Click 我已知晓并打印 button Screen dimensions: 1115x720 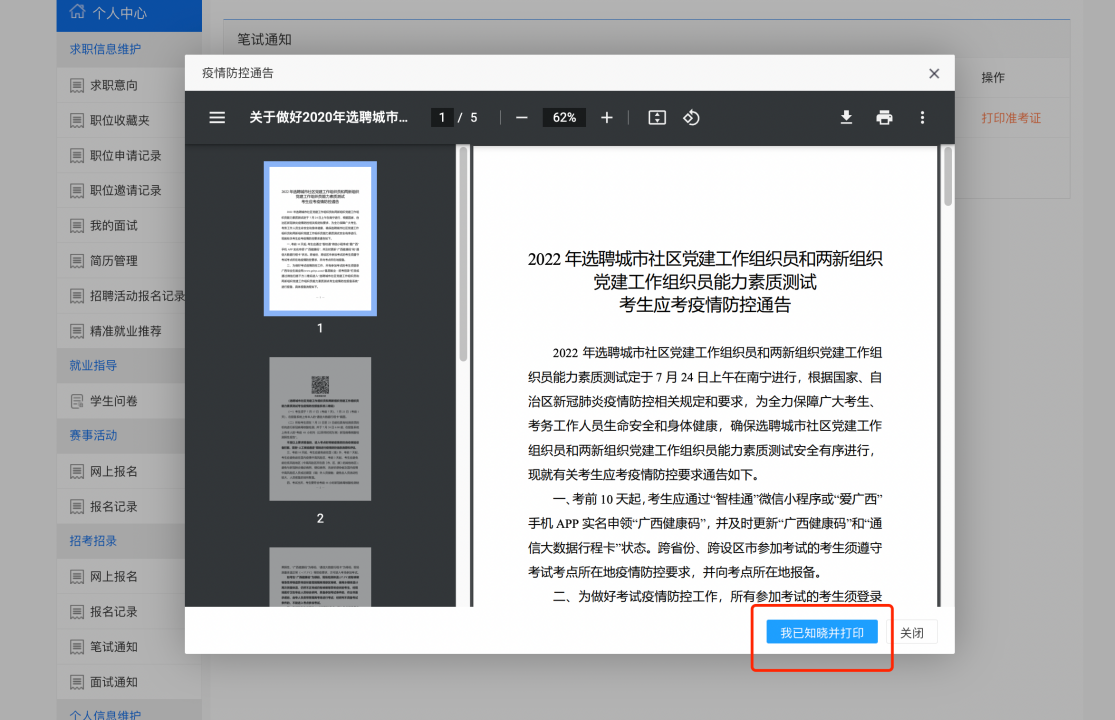[822, 632]
